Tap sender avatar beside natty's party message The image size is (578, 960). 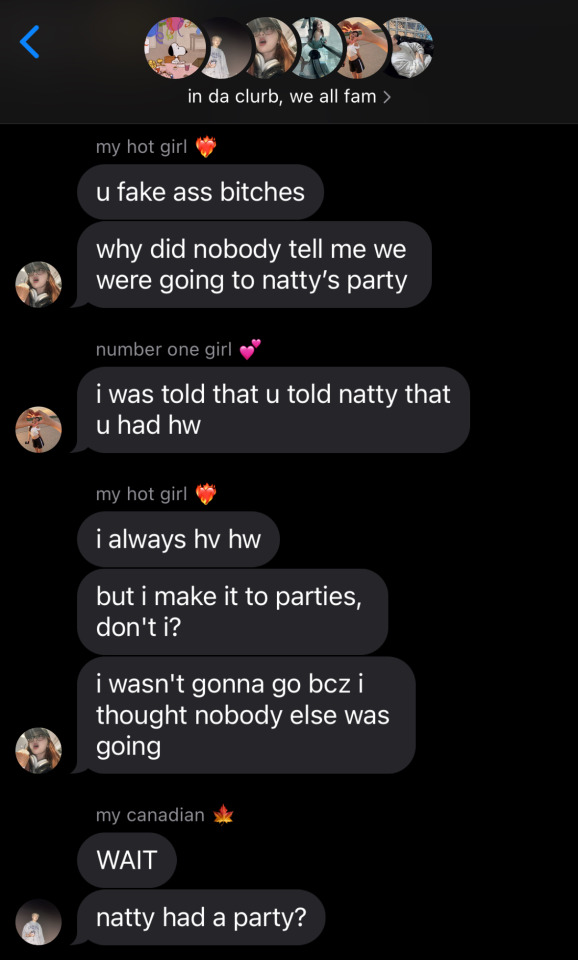[39, 284]
